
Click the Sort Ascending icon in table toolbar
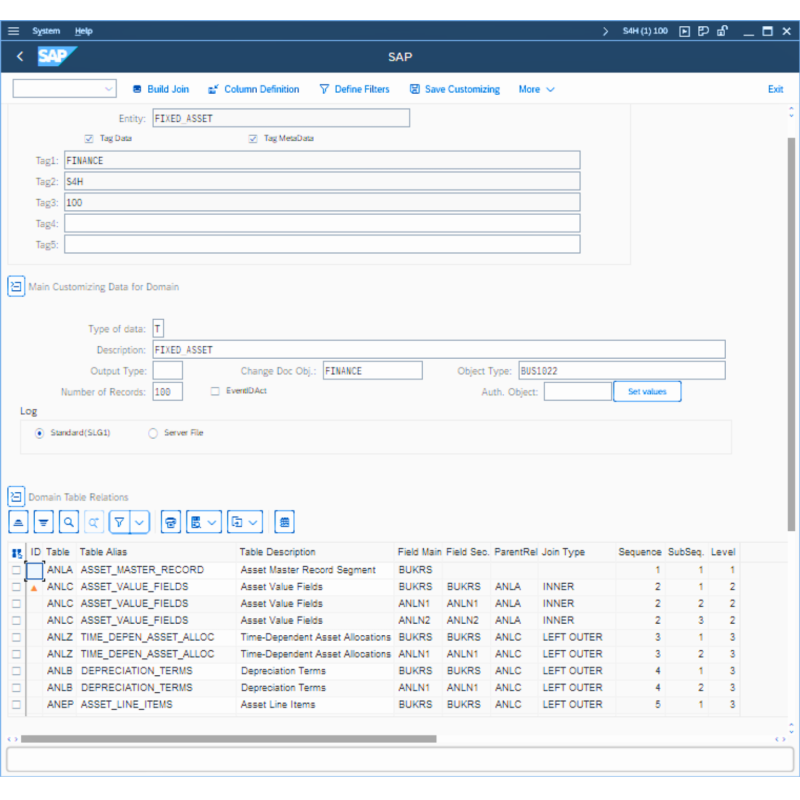pyautogui.click(x=20, y=522)
